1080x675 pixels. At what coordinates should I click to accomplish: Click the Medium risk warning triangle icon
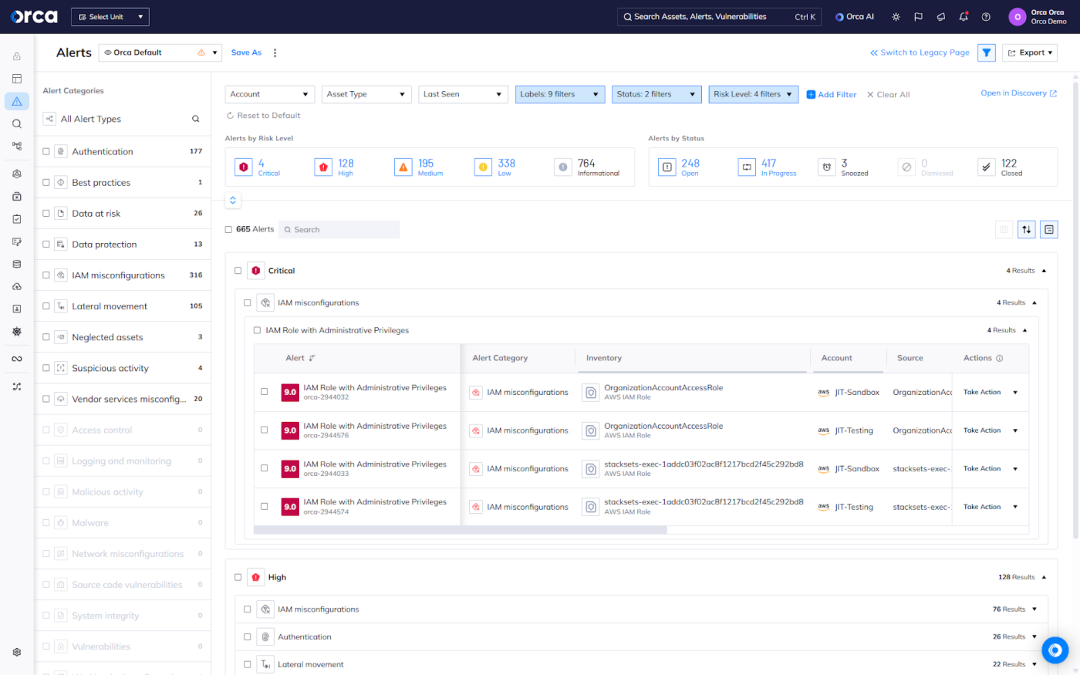[x=403, y=167]
